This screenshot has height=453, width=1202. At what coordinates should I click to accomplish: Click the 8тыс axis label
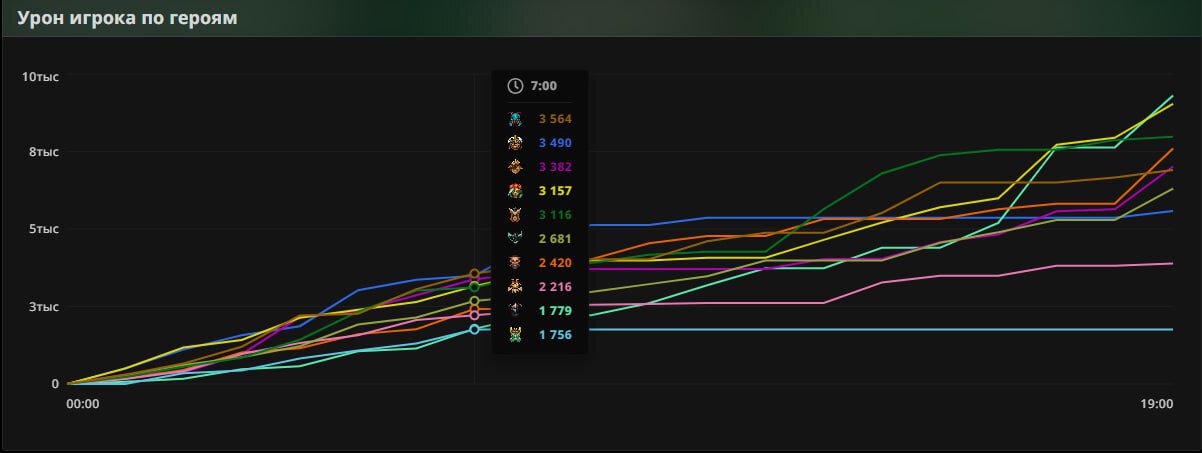[x=44, y=152]
